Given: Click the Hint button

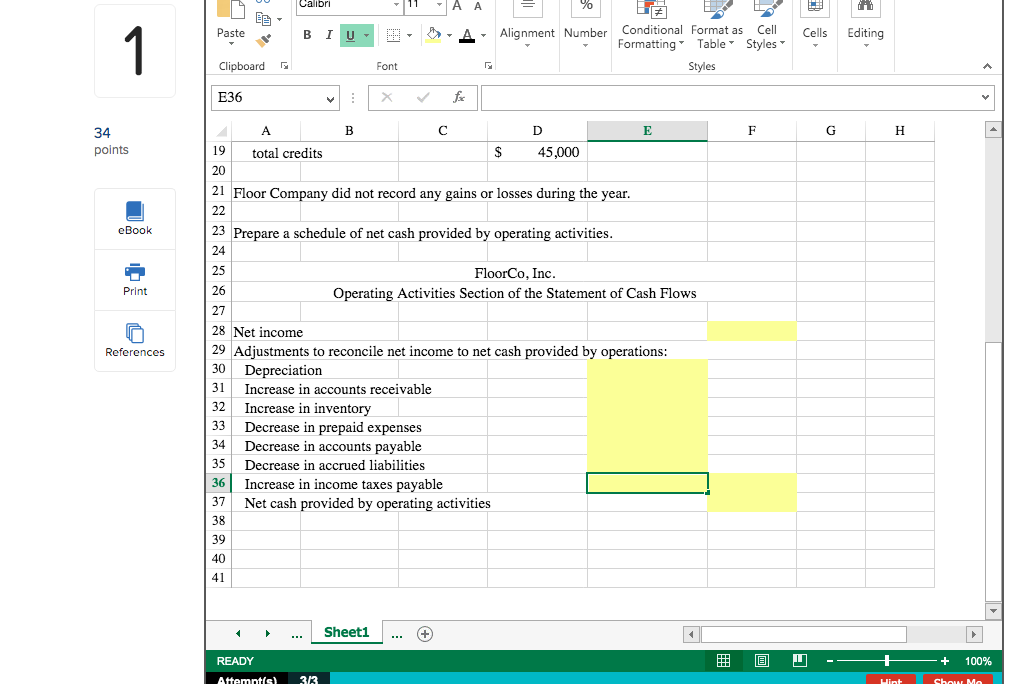Looking at the screenshot, I should [890, 680].
